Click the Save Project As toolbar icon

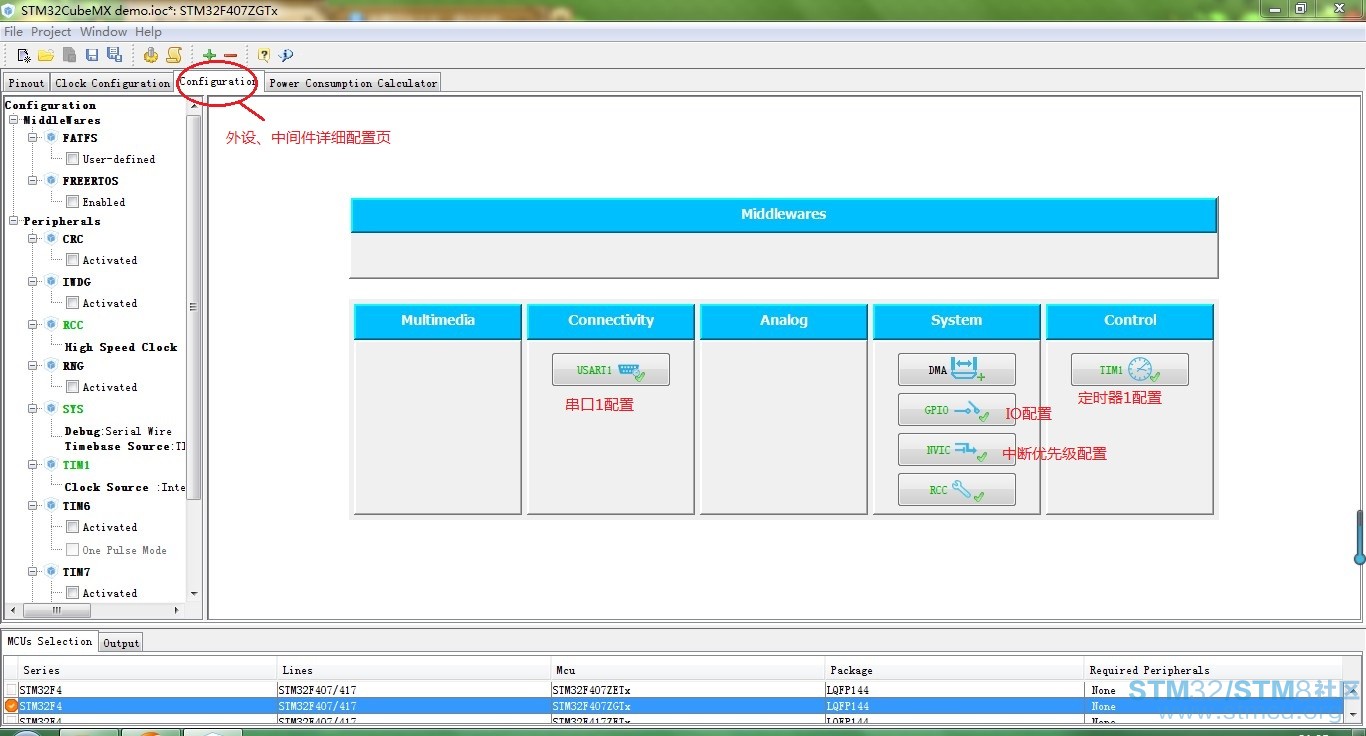click(x=114, y=56)
